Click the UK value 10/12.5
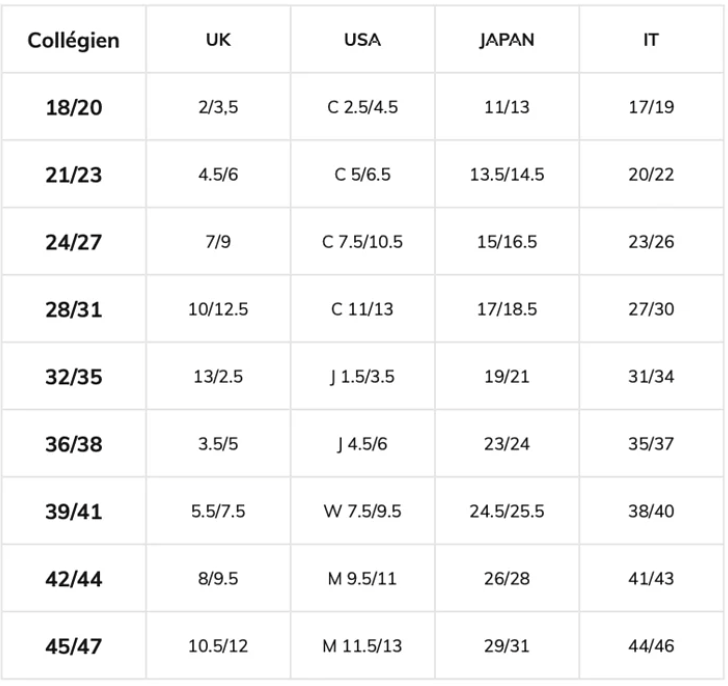The height and width of the screenshot is (686, 728). (218, 309)
